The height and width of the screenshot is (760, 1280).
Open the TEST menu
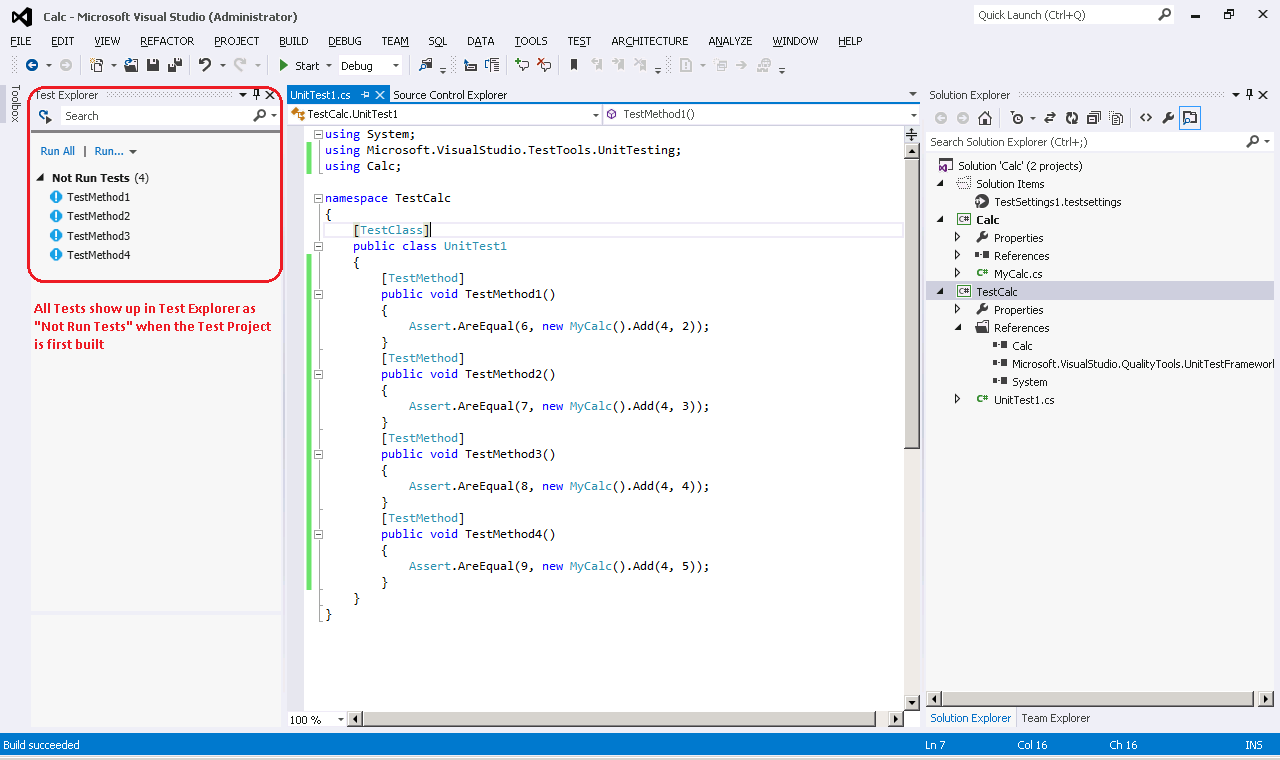(x=579, y=41)
